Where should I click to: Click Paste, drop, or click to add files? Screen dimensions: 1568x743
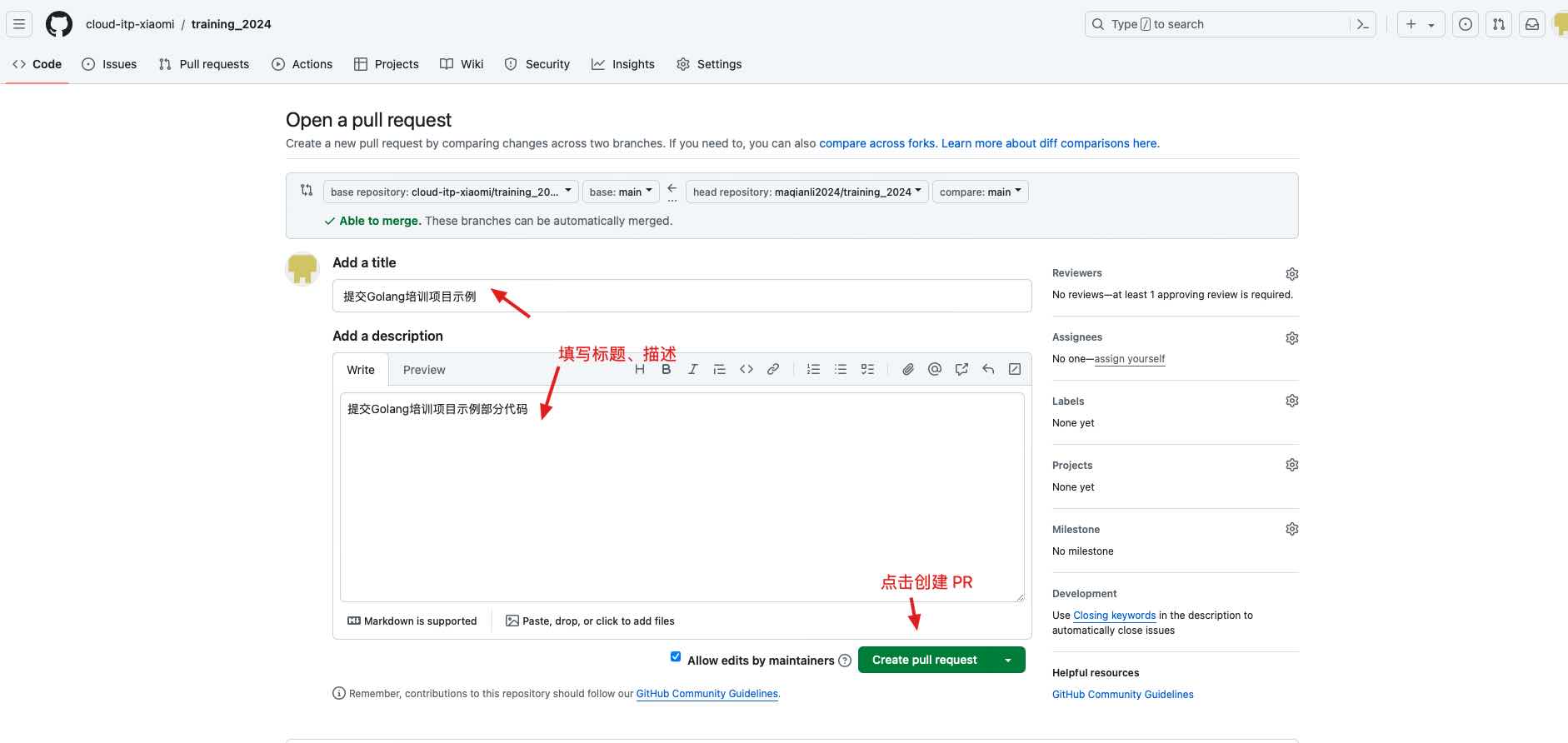[590, 621]
